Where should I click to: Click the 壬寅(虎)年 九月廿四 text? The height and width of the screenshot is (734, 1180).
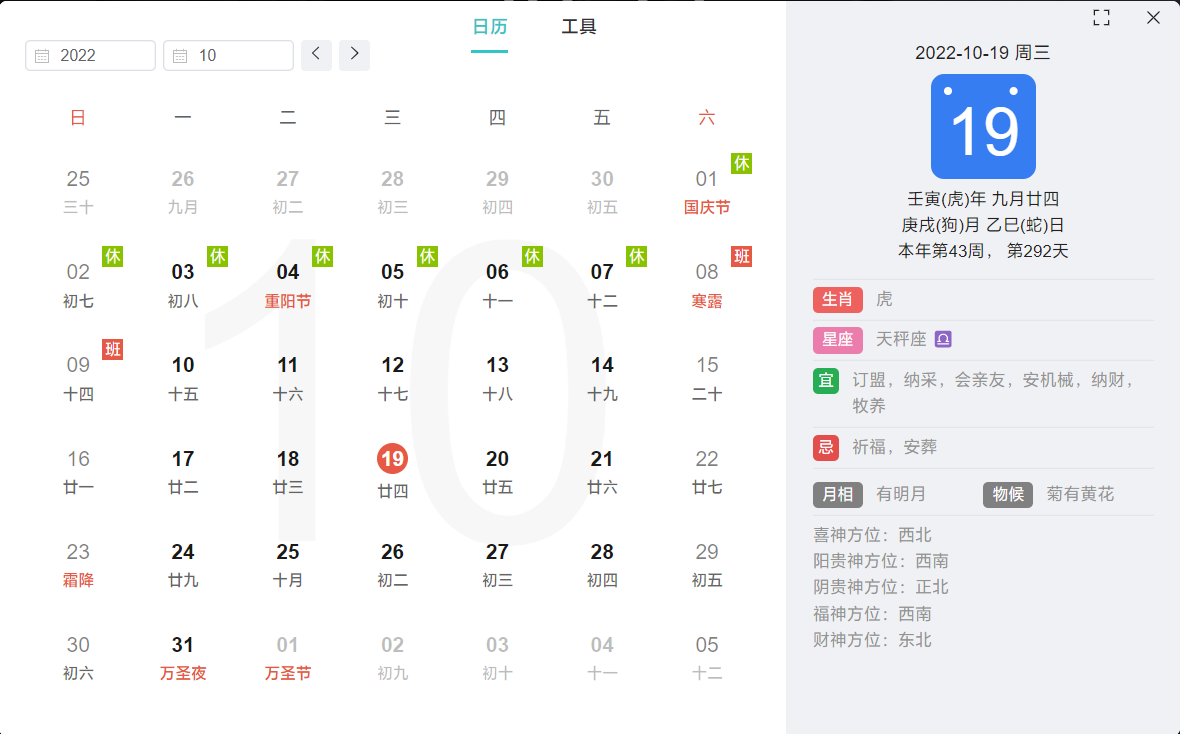click(x=983, y=199)
